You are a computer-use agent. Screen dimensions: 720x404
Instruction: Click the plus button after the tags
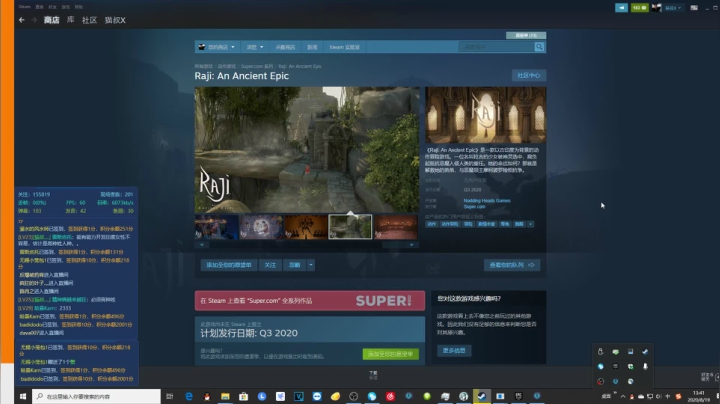530,224
